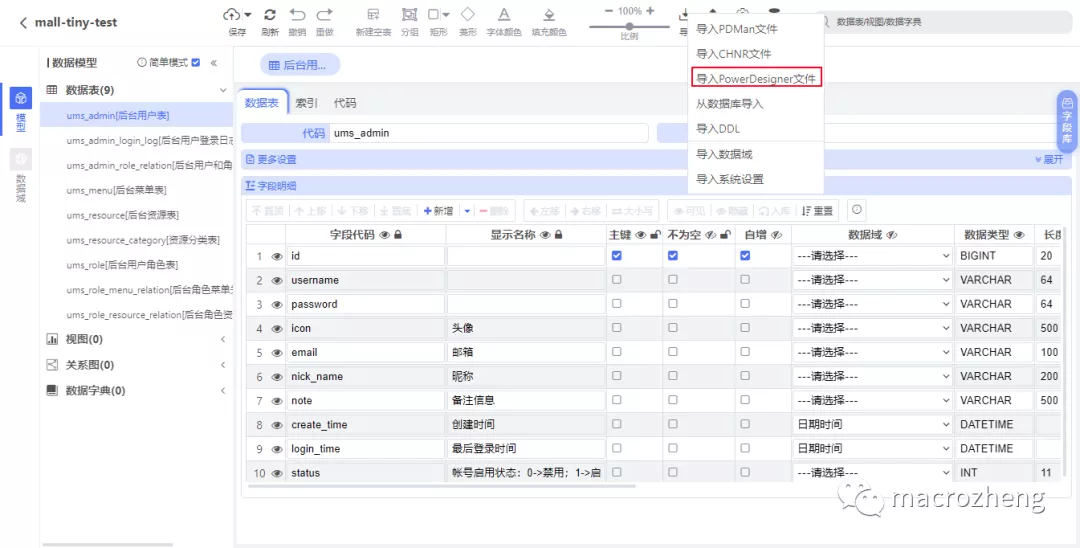Open the 字体颜色 font color tool
The image size is (1080, 548).
[504, 15]
